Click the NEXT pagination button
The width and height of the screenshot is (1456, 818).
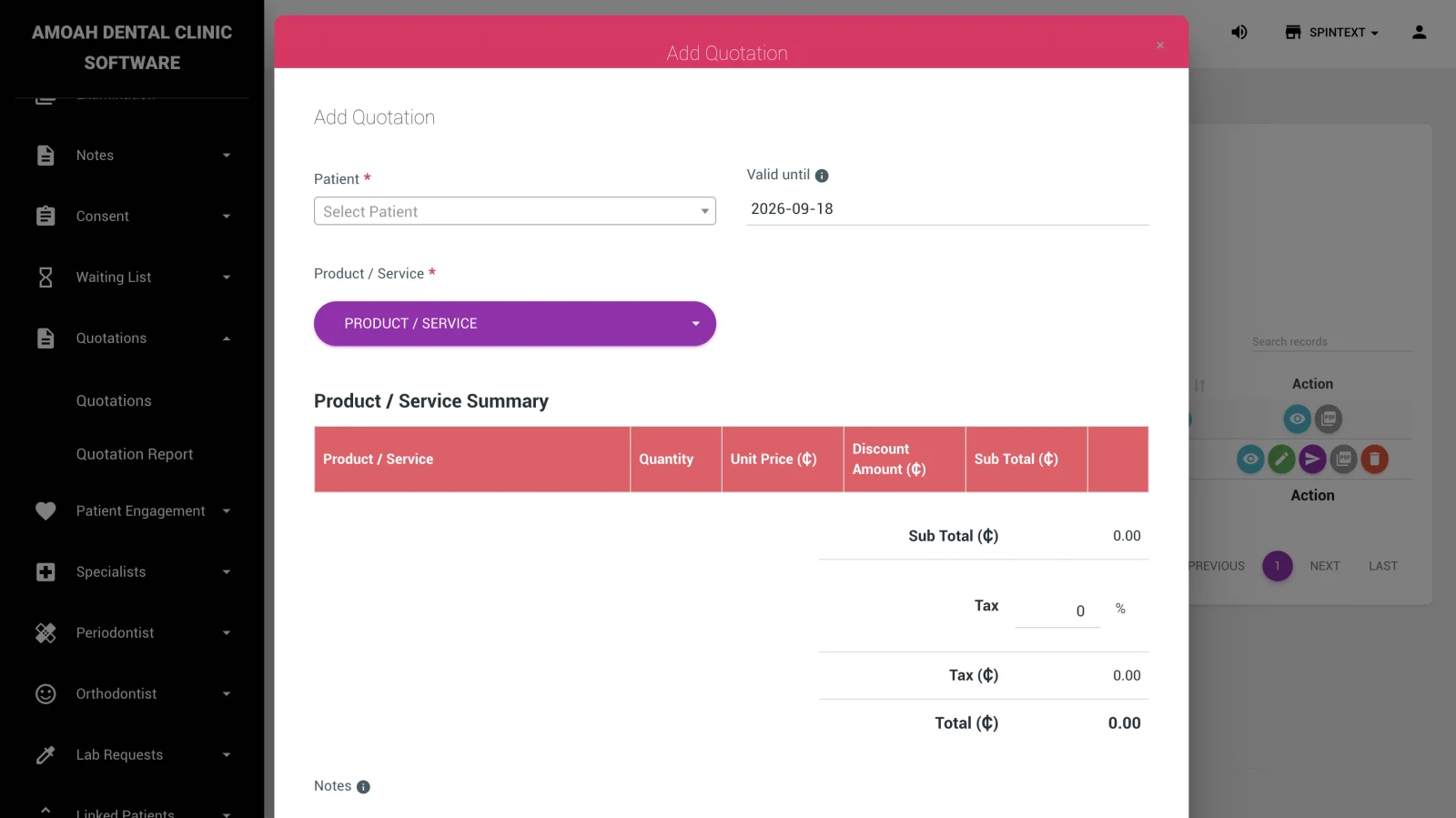pyautogui.click(x=1325, y=566)
